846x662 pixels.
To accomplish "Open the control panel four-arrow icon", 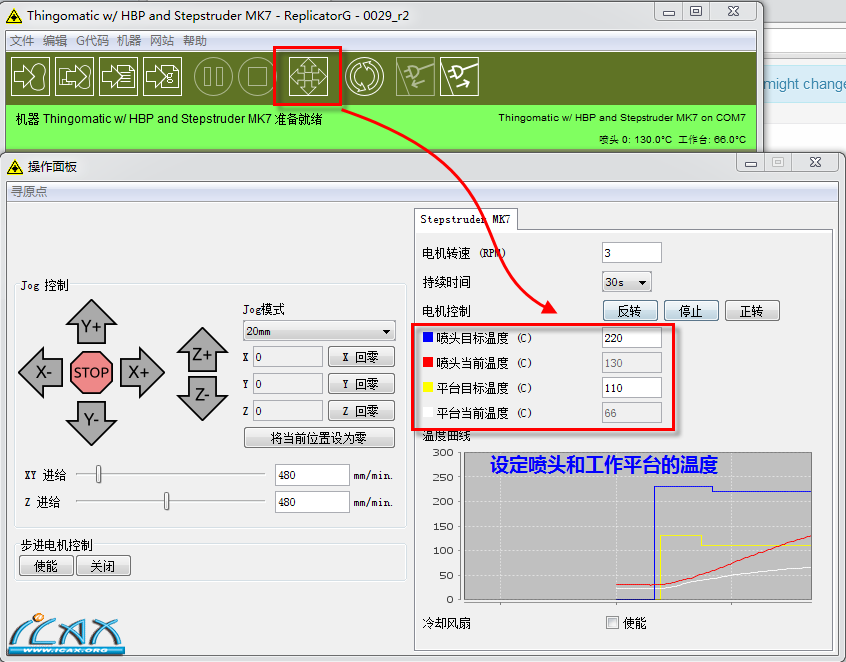I will click(308, 77).
